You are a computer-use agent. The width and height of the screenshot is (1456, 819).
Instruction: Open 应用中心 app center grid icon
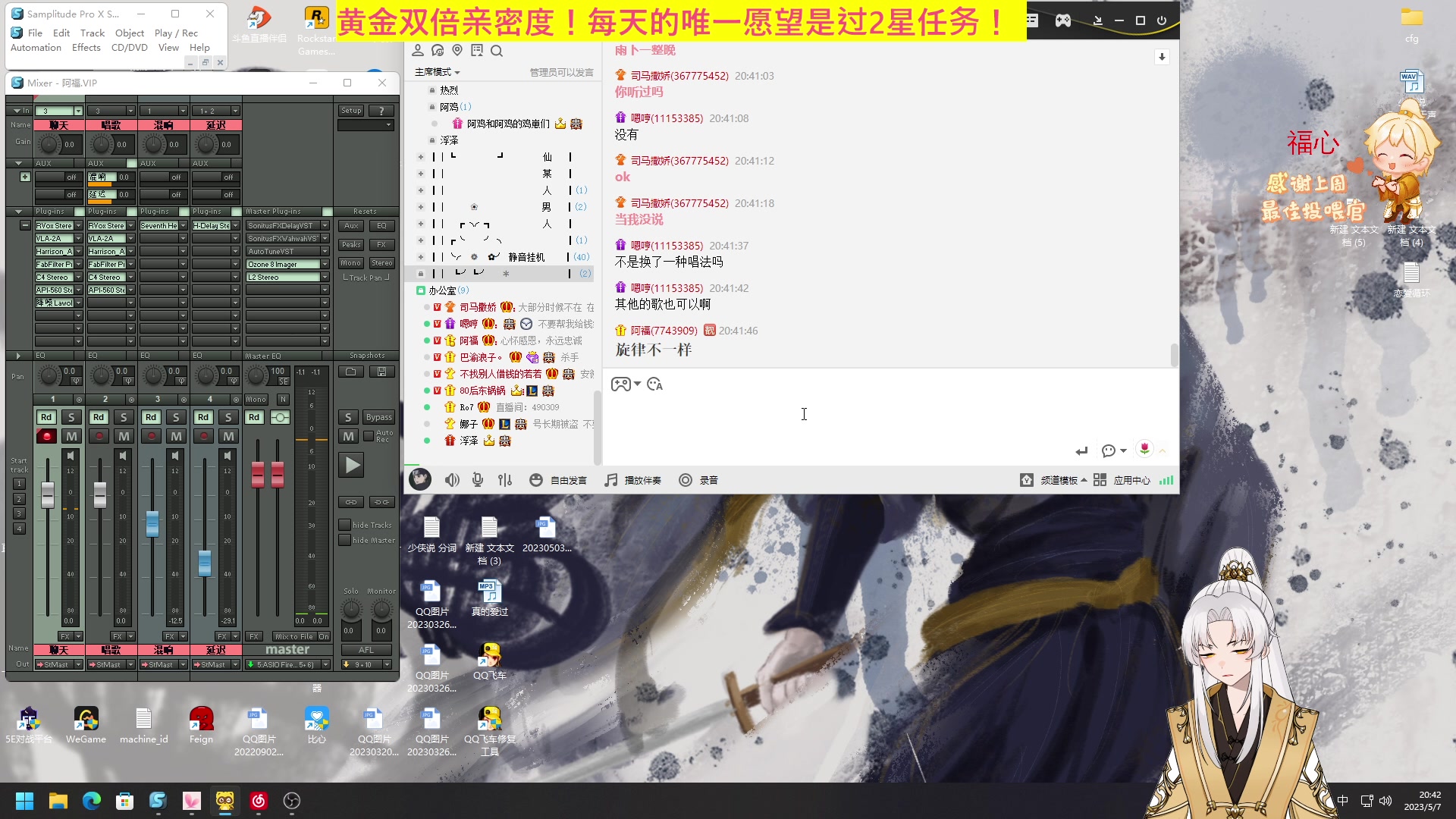(x=1100, y=480)
